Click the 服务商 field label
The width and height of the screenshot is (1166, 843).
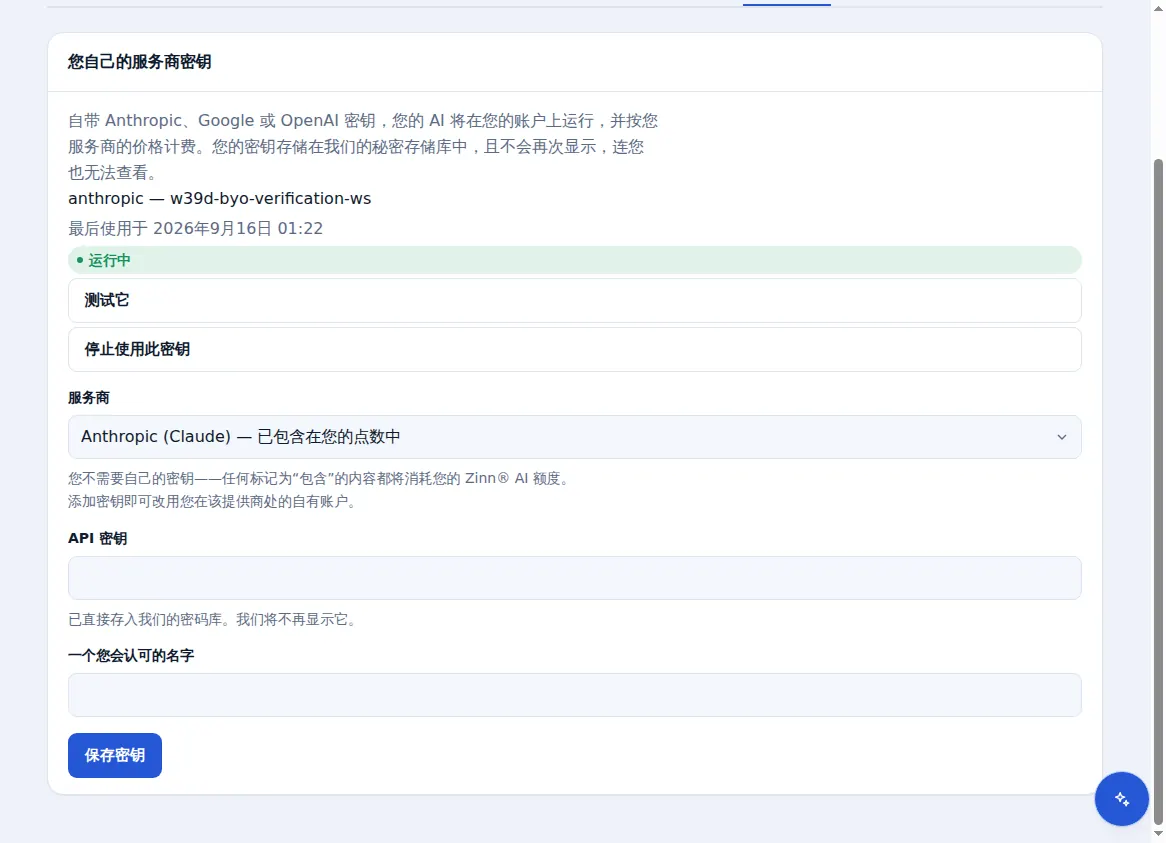[88, 398]
